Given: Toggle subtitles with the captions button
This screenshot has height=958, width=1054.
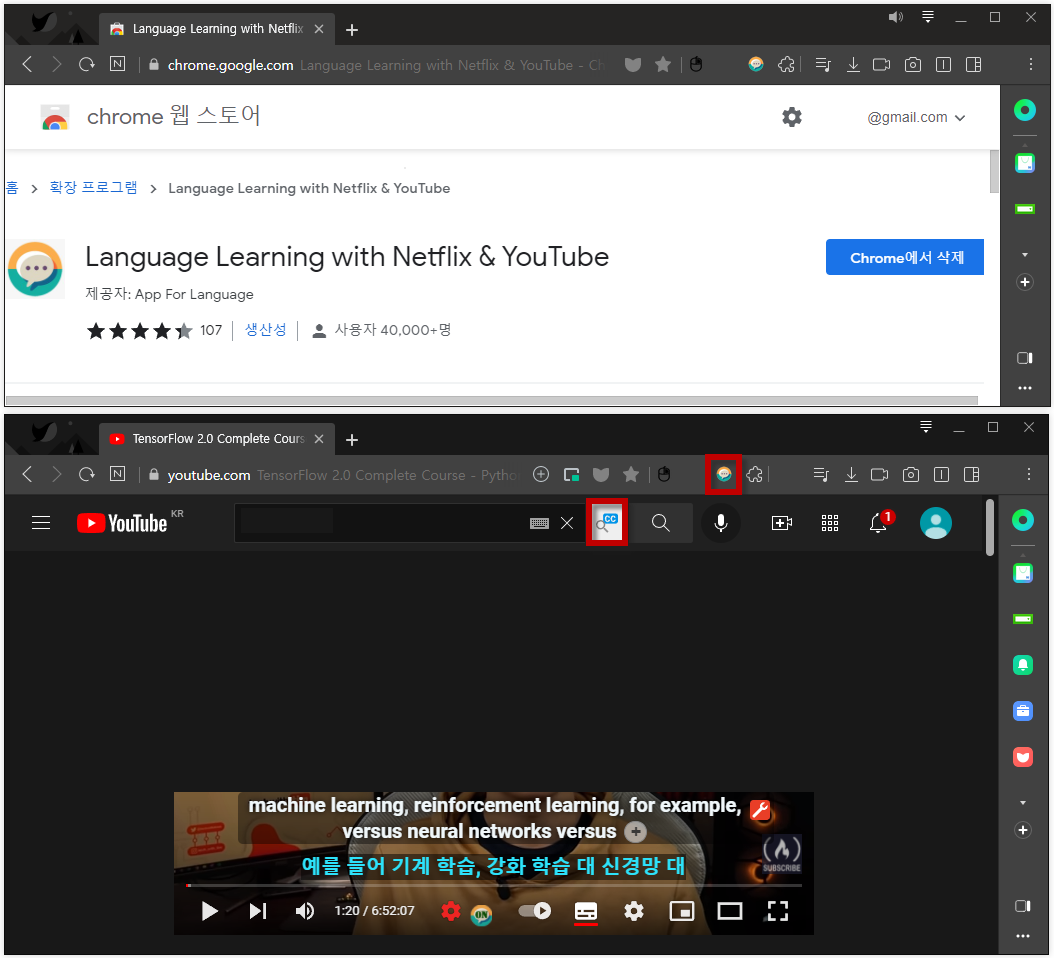Looking at the screenshot, I should 585,912.
